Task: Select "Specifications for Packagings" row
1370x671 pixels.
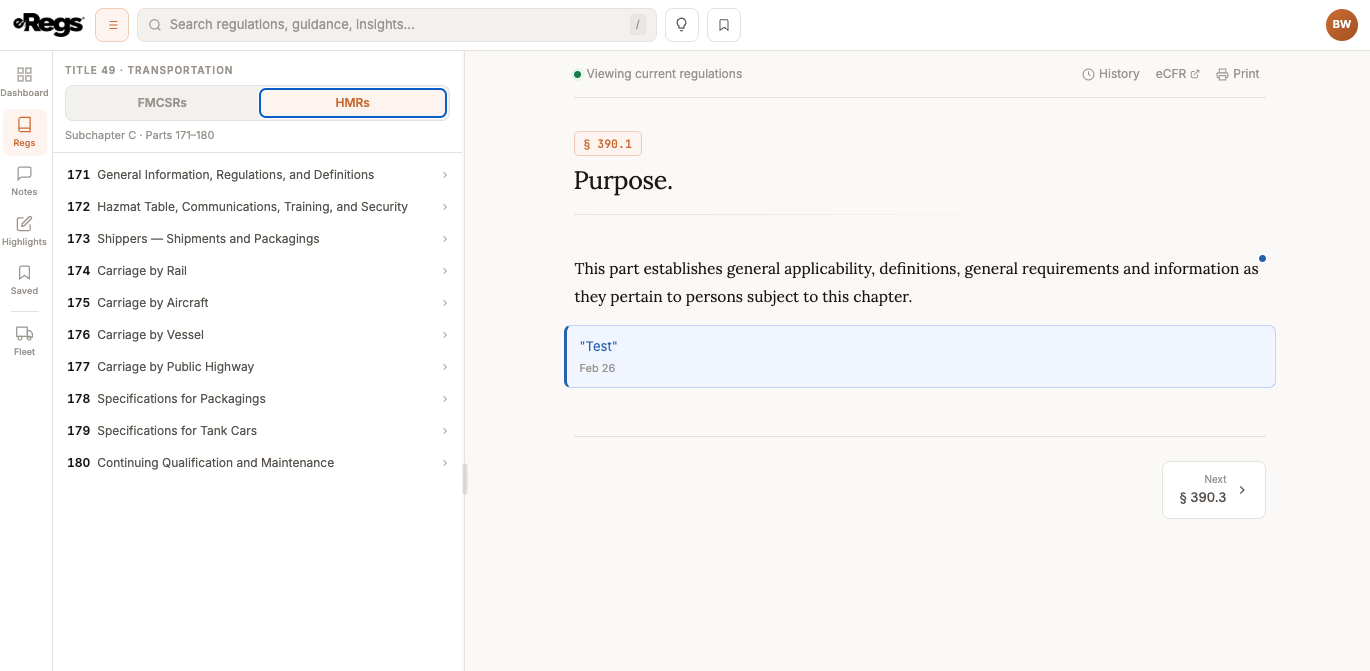Action: pyautogui.click(x=258, y=399)
